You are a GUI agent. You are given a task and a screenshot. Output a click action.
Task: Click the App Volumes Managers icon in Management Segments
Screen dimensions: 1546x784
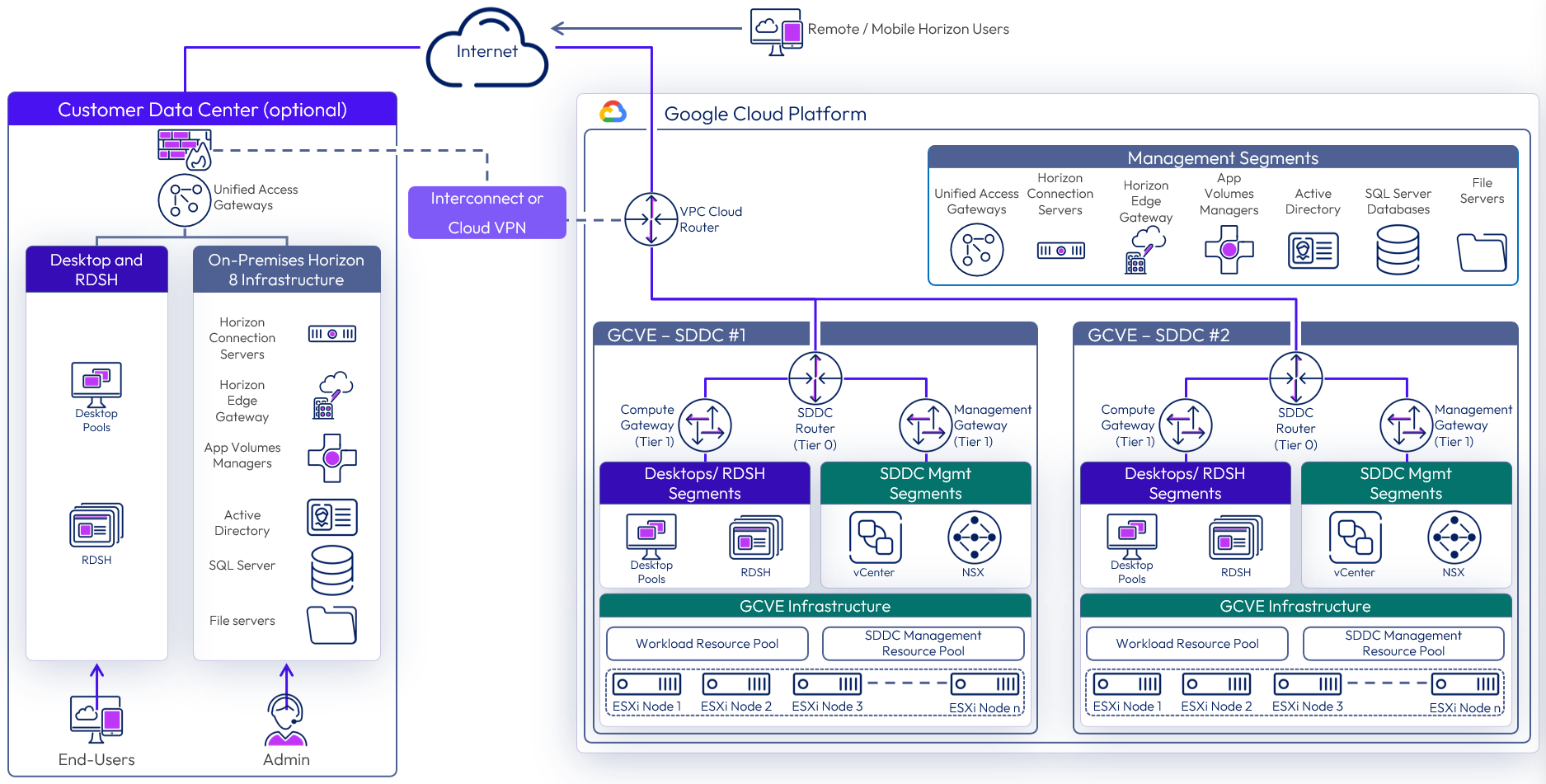[1229, 250]
